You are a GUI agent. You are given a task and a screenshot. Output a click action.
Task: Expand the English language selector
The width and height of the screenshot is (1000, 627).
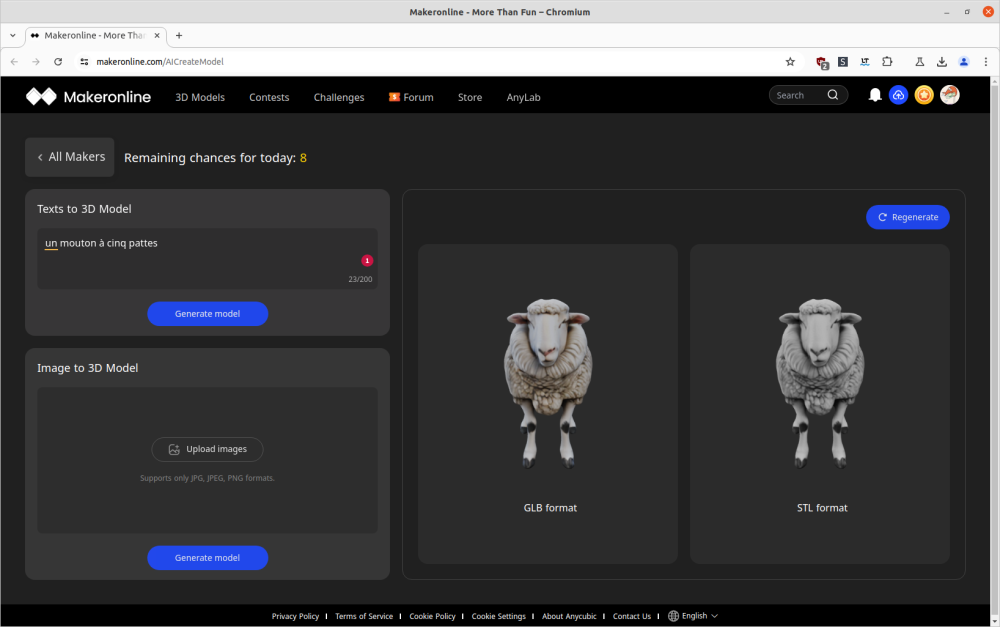(693, 616)
